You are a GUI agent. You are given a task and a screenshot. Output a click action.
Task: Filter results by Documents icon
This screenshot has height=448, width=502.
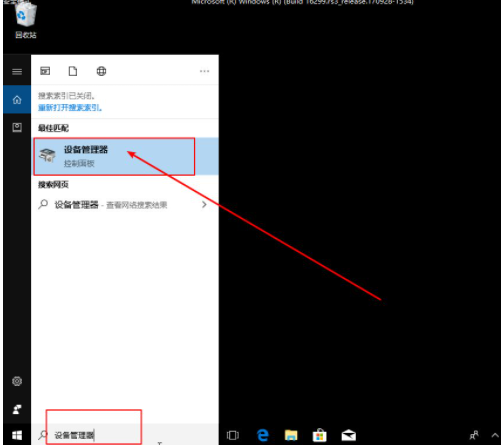(x=73, y=71)
